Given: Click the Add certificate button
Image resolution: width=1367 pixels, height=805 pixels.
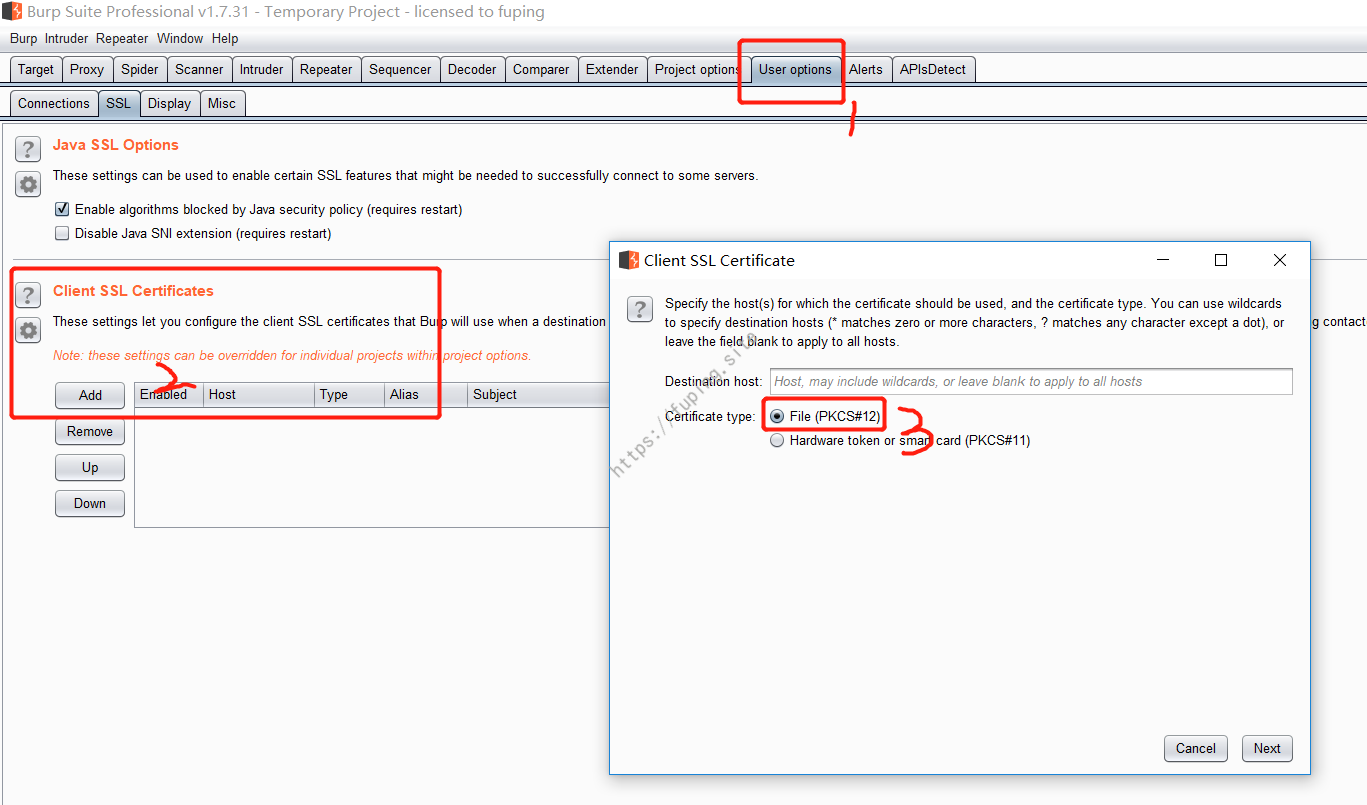Looking at the screenshot, I should pos(90,395).
